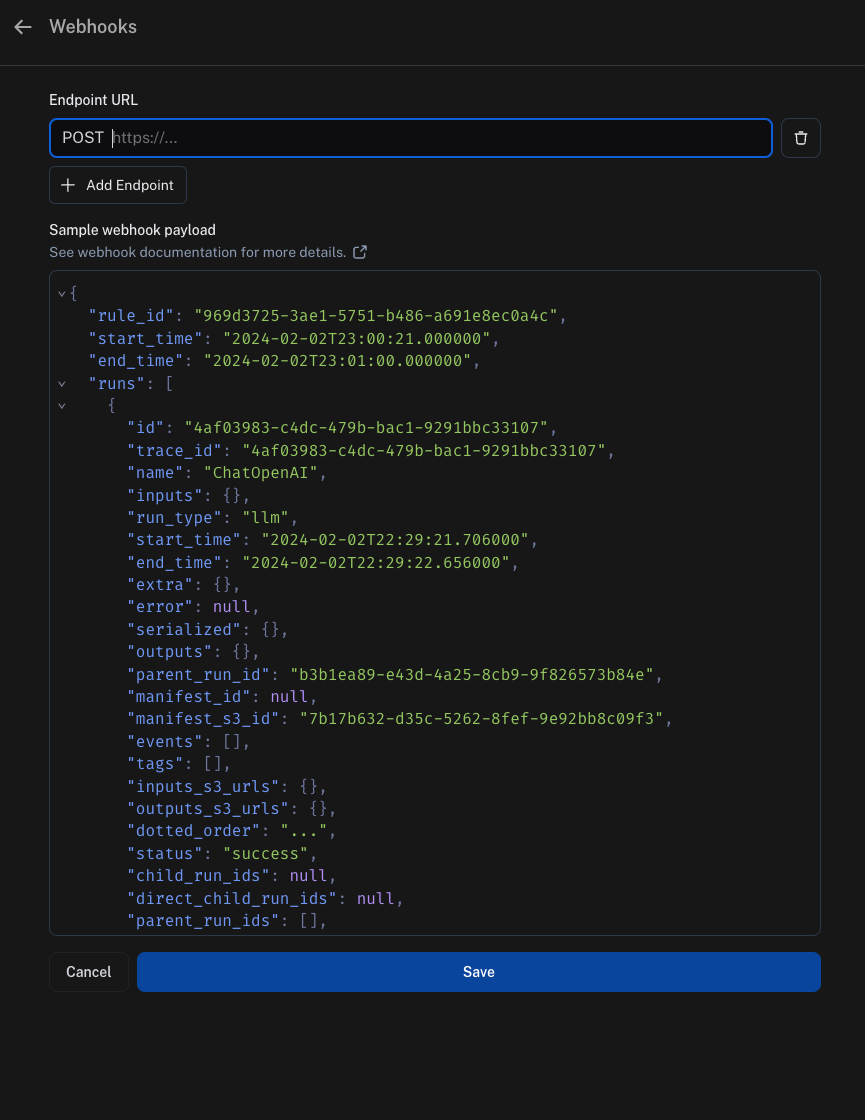Delete the endpoint with the trash icon
The height and width of the screenshot is (1120, 865).
(x=800, y=138)
